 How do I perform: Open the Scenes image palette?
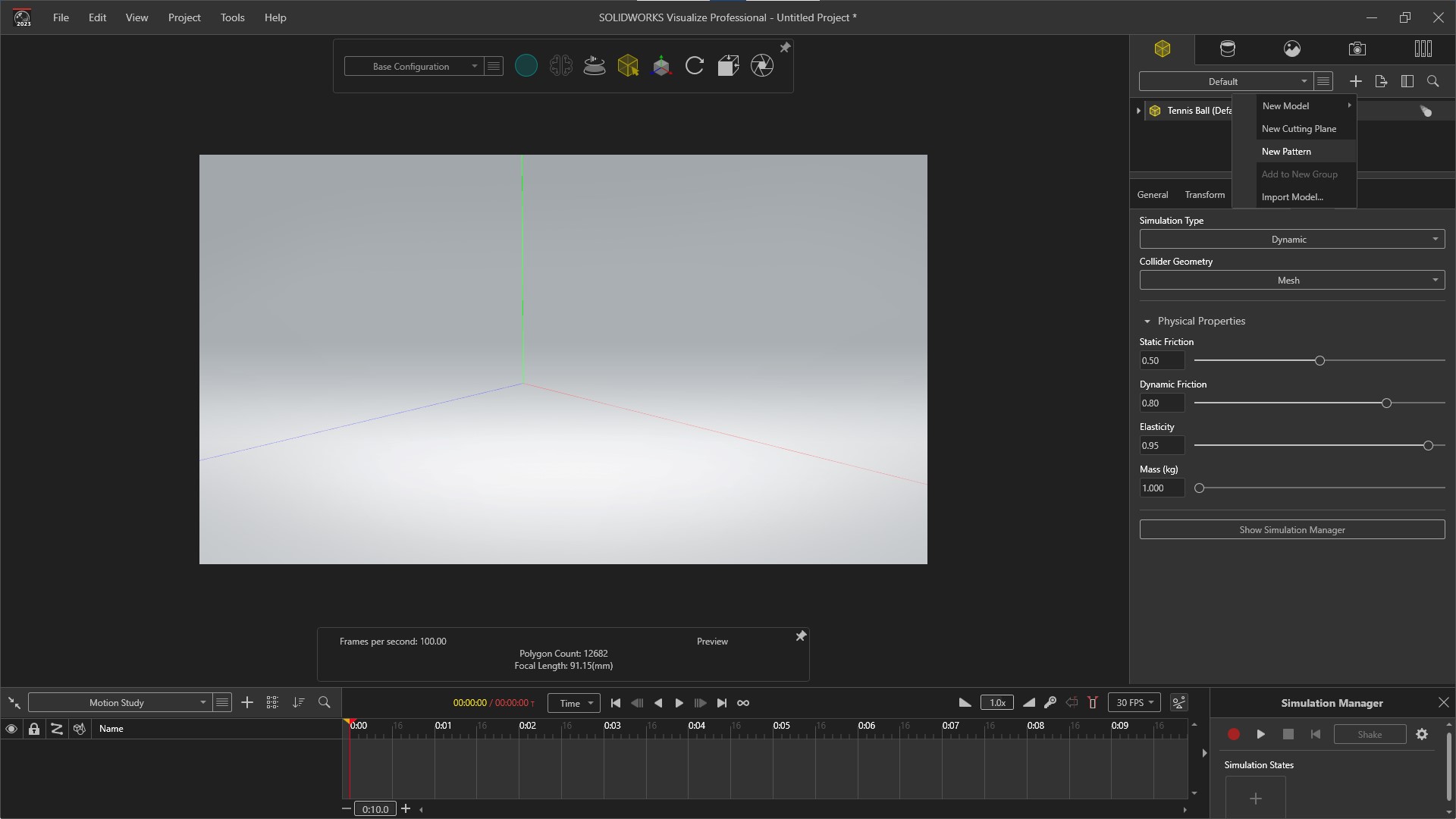coord(1291,49)
